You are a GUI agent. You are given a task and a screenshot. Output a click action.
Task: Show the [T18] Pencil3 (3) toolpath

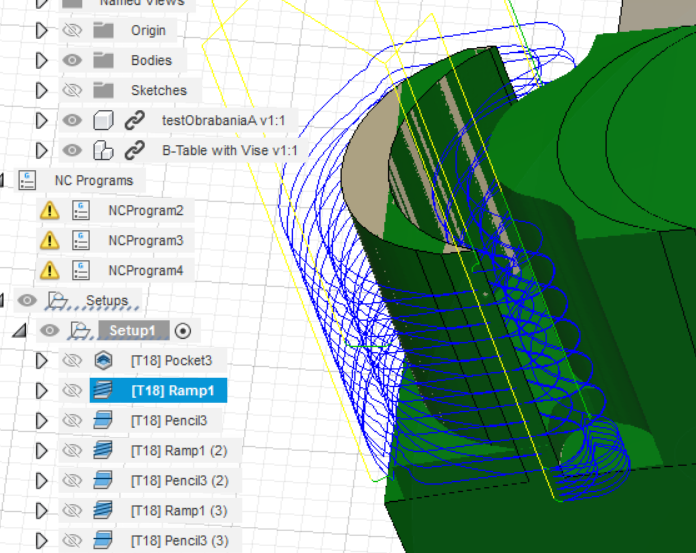pyautogui.click(x=72, y=541)
